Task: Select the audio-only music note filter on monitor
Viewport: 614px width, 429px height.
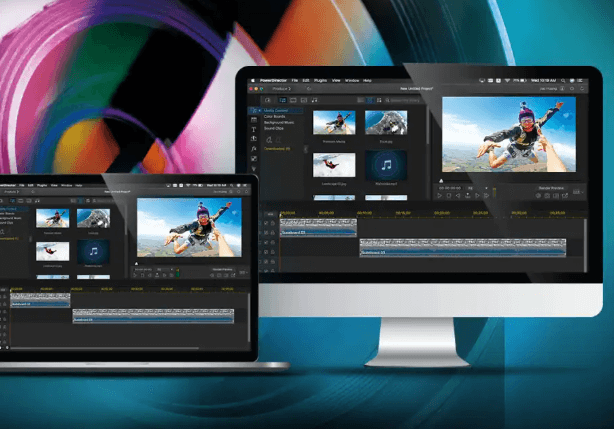Action: (314, 100)
